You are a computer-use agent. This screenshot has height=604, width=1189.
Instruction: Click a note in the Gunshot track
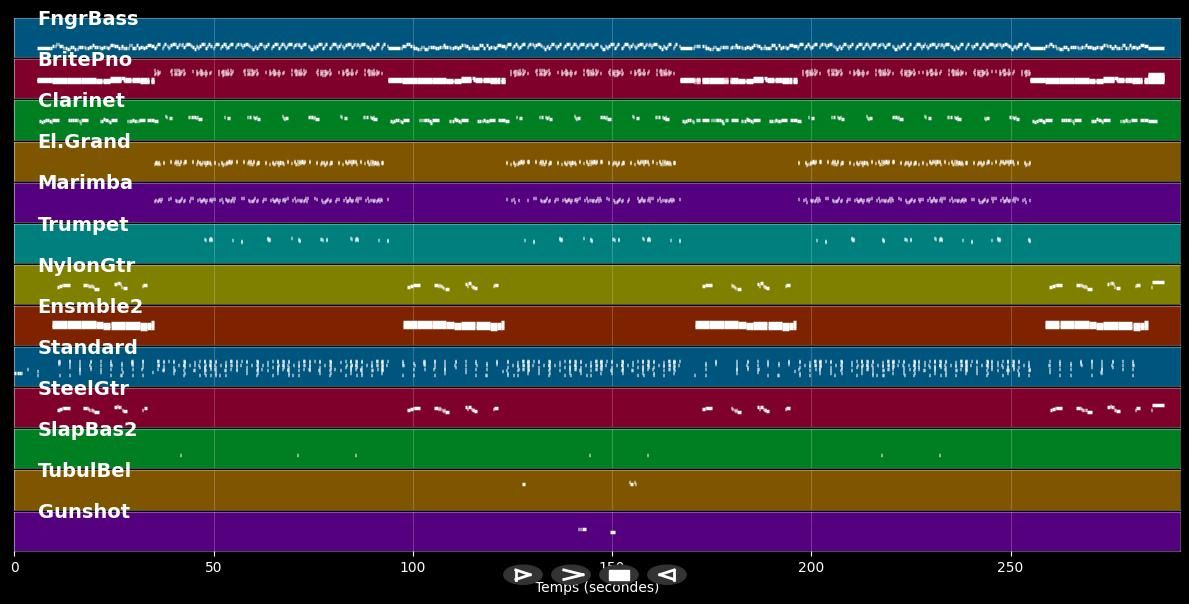pos(583,530)
